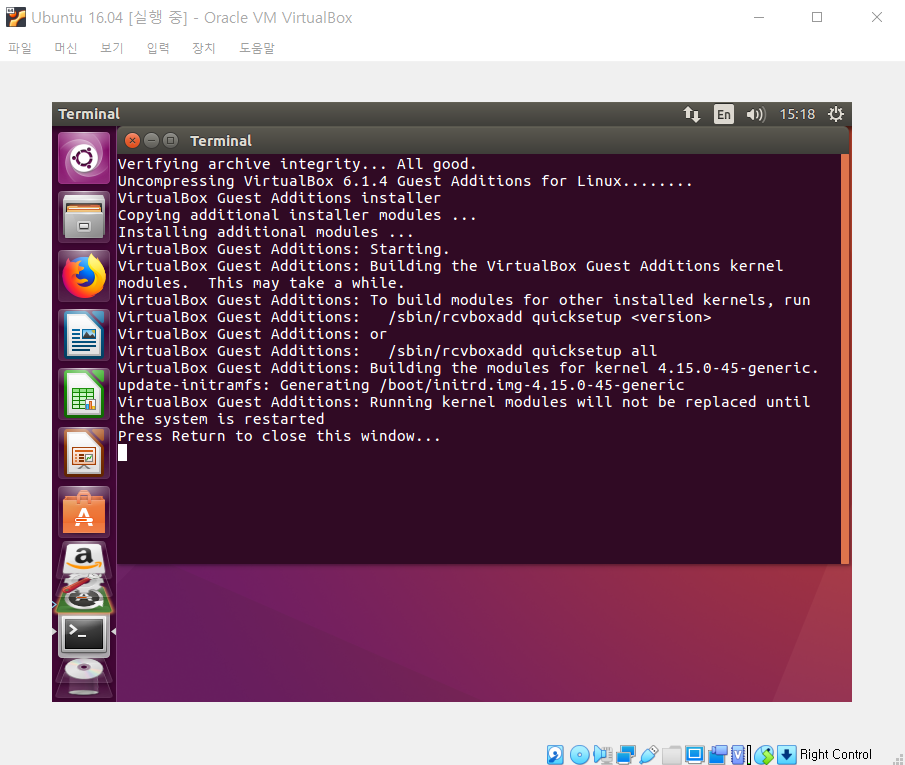This screenshot has width=905, height=765.
Task: Open the network indicator in Ubuntu panel
Action: (x=691, y=114)
